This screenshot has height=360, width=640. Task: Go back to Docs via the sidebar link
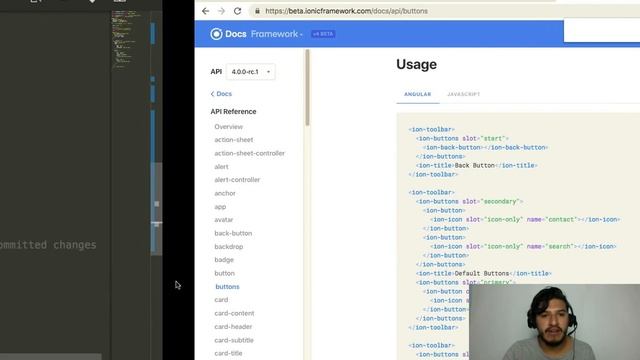click(x=221, y=94)
